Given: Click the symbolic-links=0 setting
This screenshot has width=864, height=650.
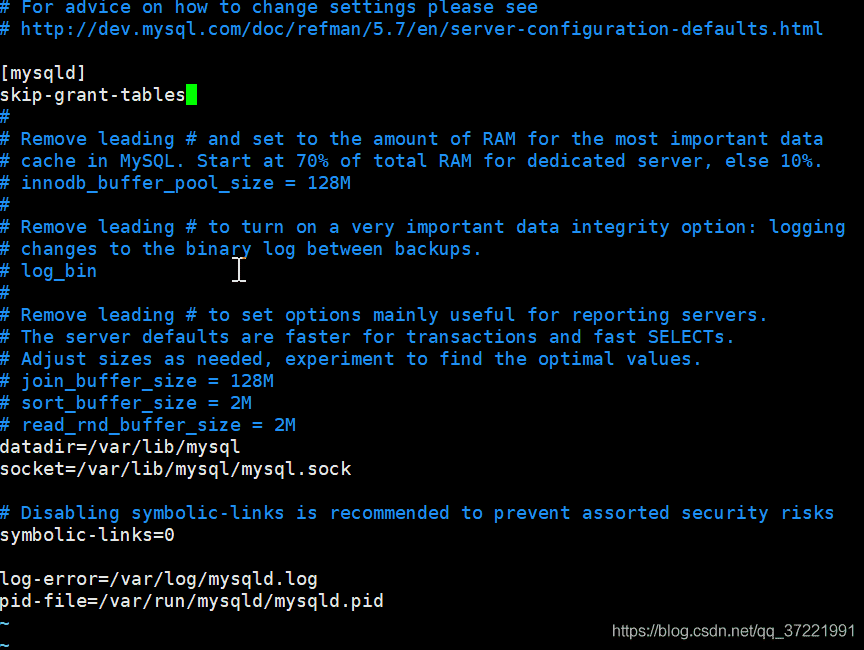Looking at the screenshot, I should (87, 535).
